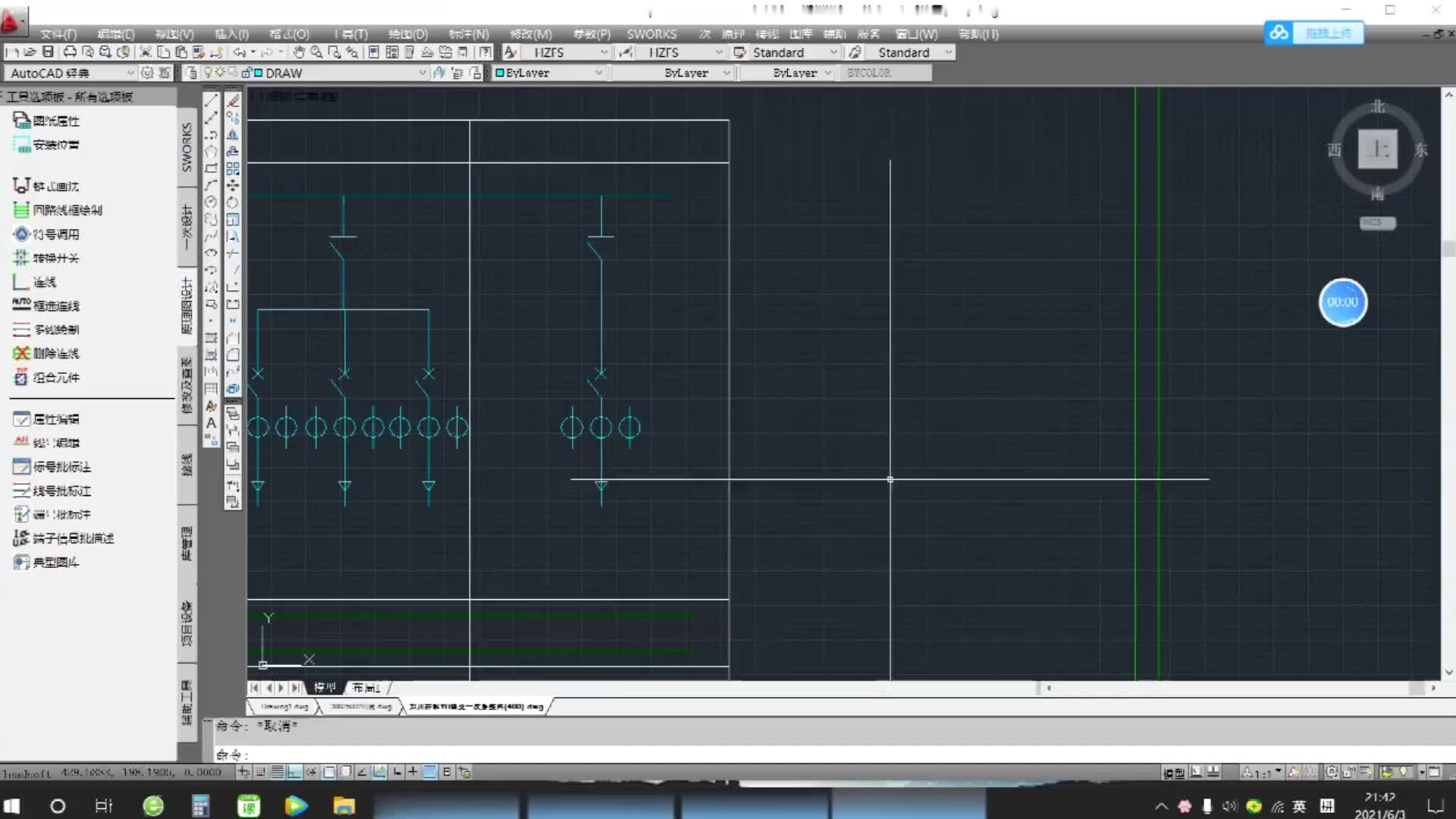Click the Paste icon in Standard toolbar
This screenshot has height=819, width=1456.
click(180, 52)
